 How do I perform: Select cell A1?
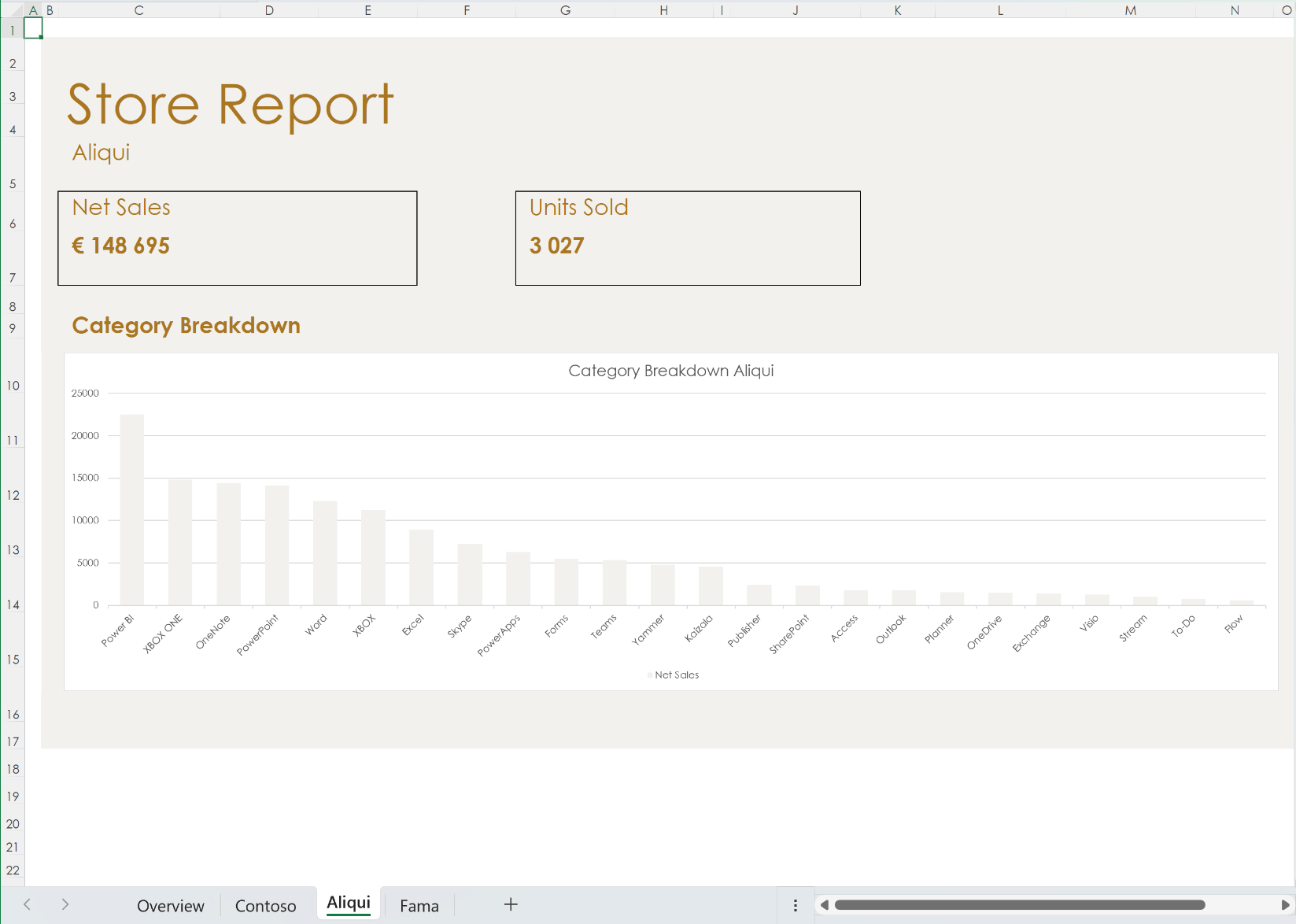pyautogui.click(x=33, y=28)
